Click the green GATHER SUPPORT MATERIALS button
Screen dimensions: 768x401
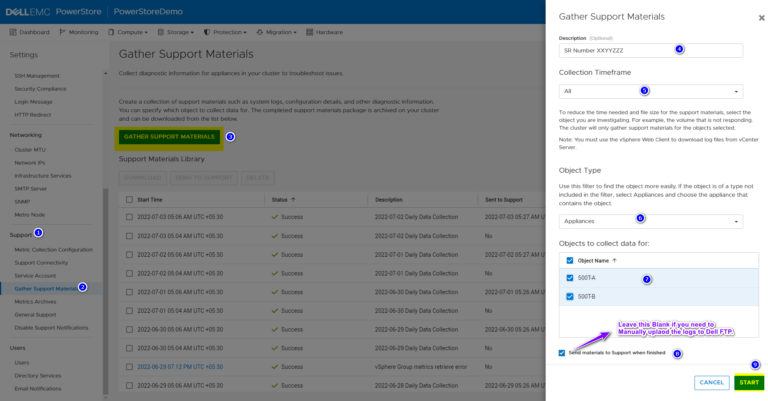tap(168, 136)
